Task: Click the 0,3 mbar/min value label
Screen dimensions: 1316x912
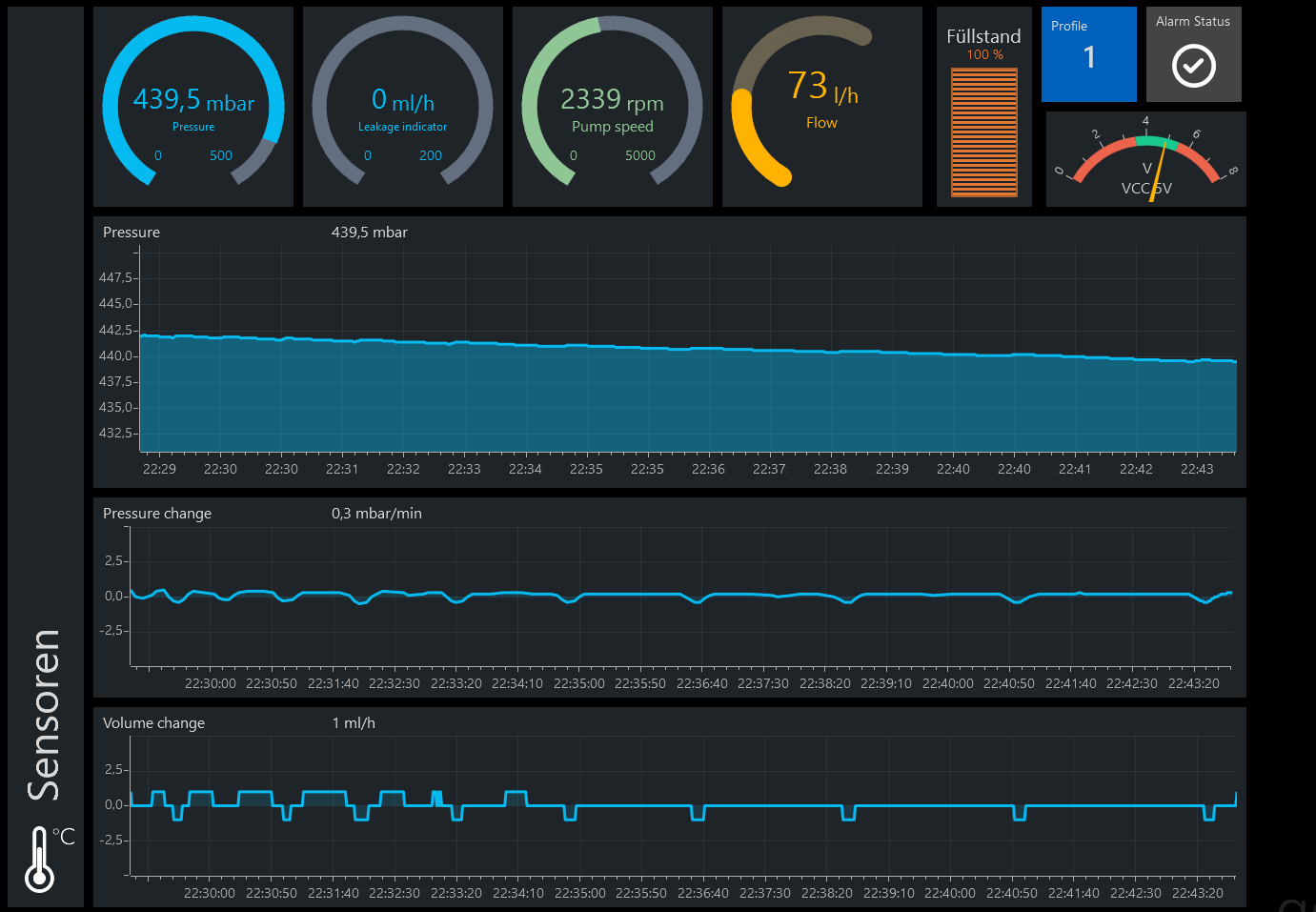Action: 376,514
